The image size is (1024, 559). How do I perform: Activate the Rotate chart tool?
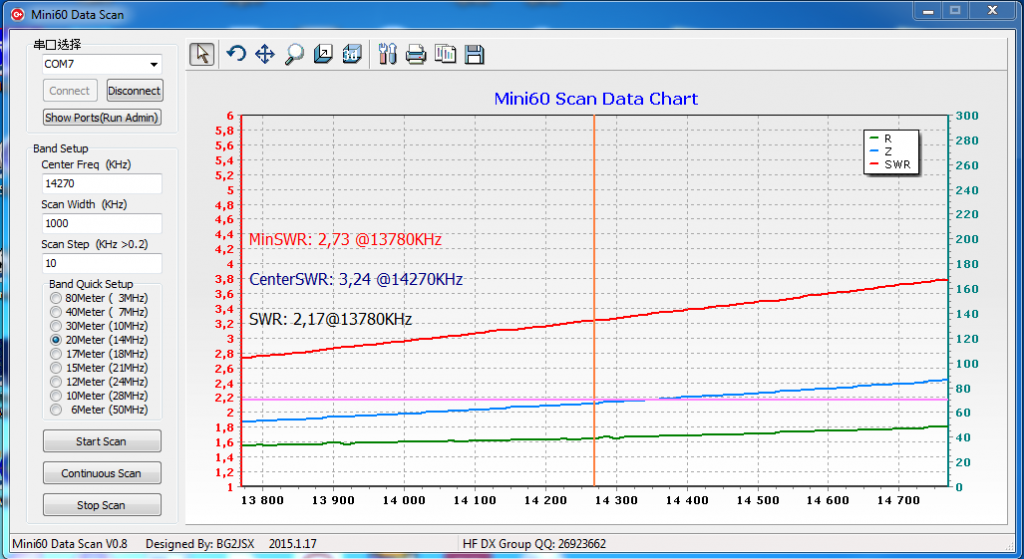tap(236, 54)
